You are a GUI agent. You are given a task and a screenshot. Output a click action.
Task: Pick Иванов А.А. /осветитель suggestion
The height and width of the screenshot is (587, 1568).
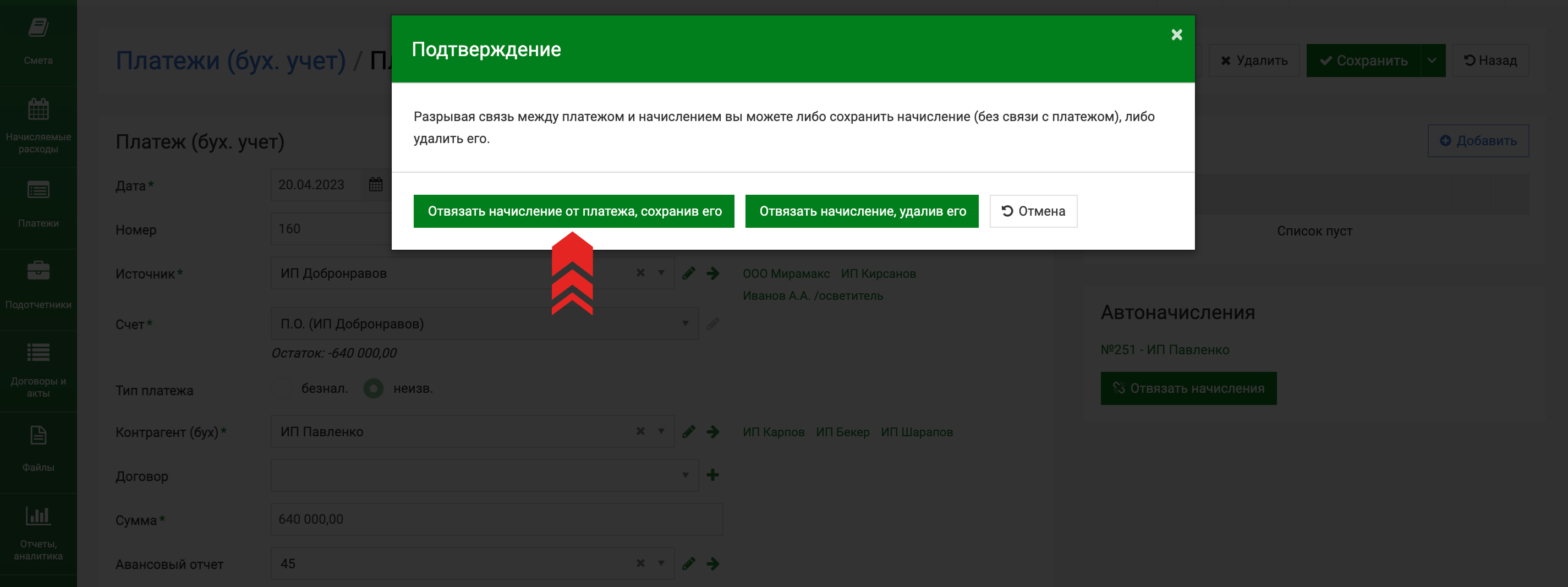[x=813, y=295]
